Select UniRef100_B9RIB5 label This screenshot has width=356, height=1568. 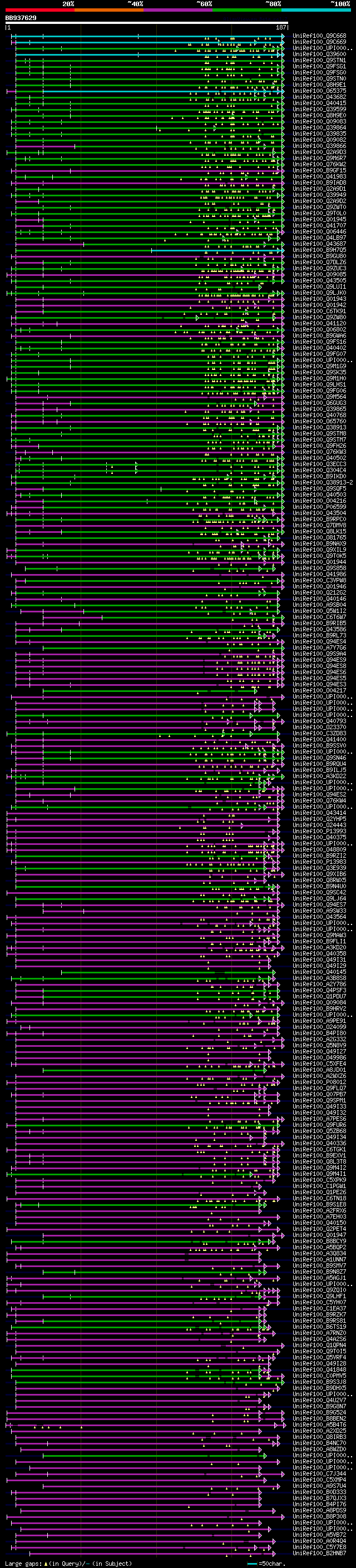tap(319, 624)
